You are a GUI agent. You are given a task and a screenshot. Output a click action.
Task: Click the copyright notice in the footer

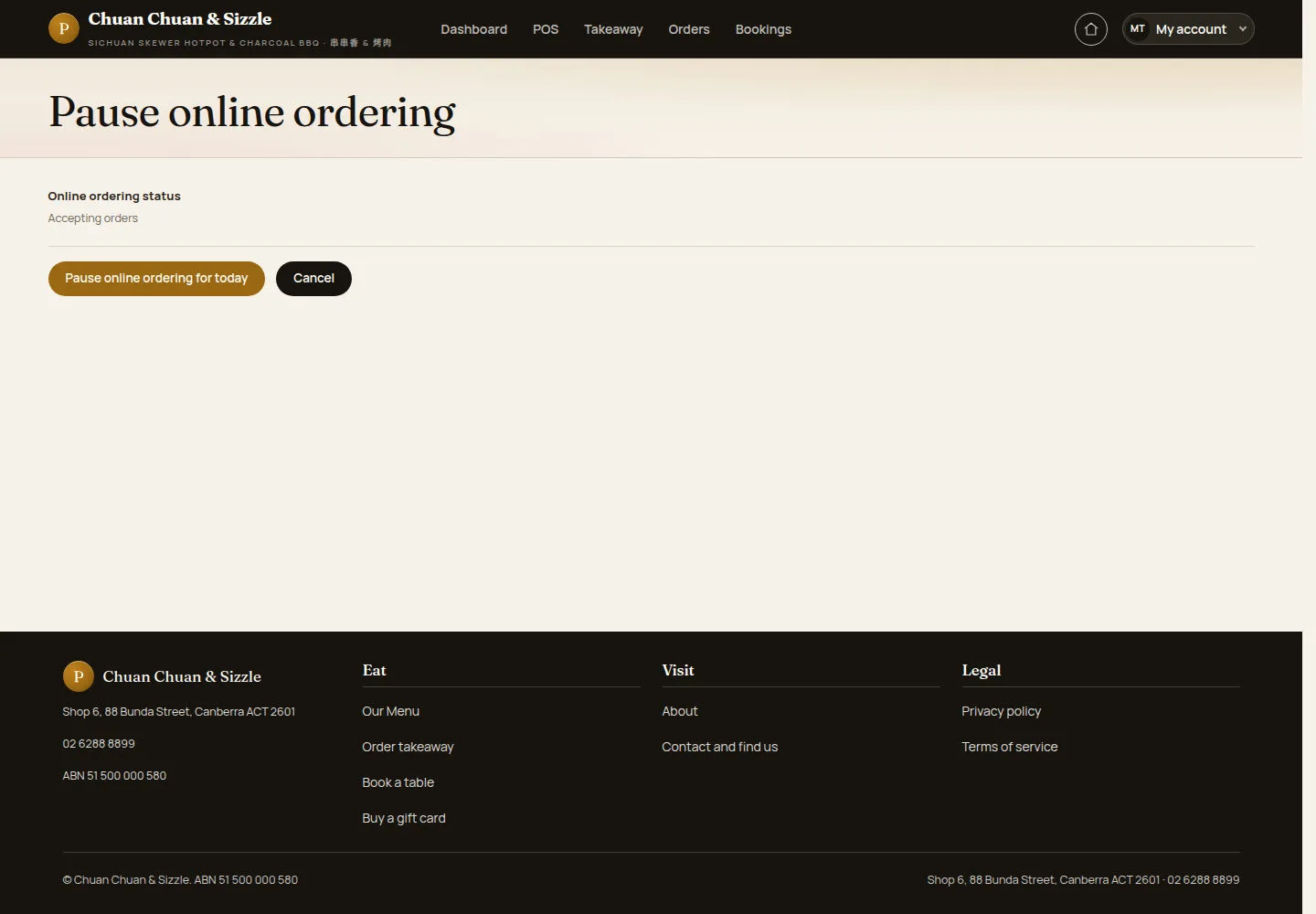[180, 880]
